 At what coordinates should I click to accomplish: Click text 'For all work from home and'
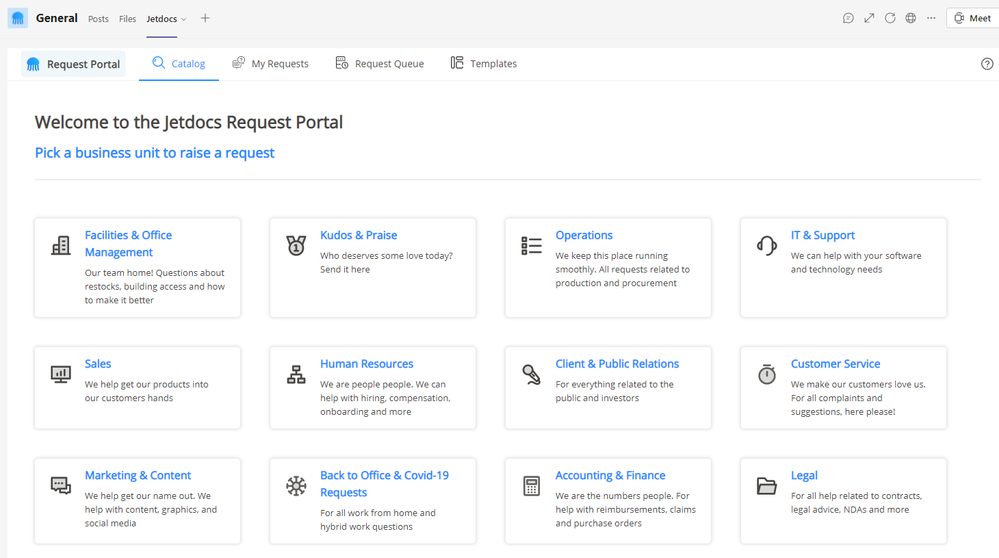coord(378,513)
